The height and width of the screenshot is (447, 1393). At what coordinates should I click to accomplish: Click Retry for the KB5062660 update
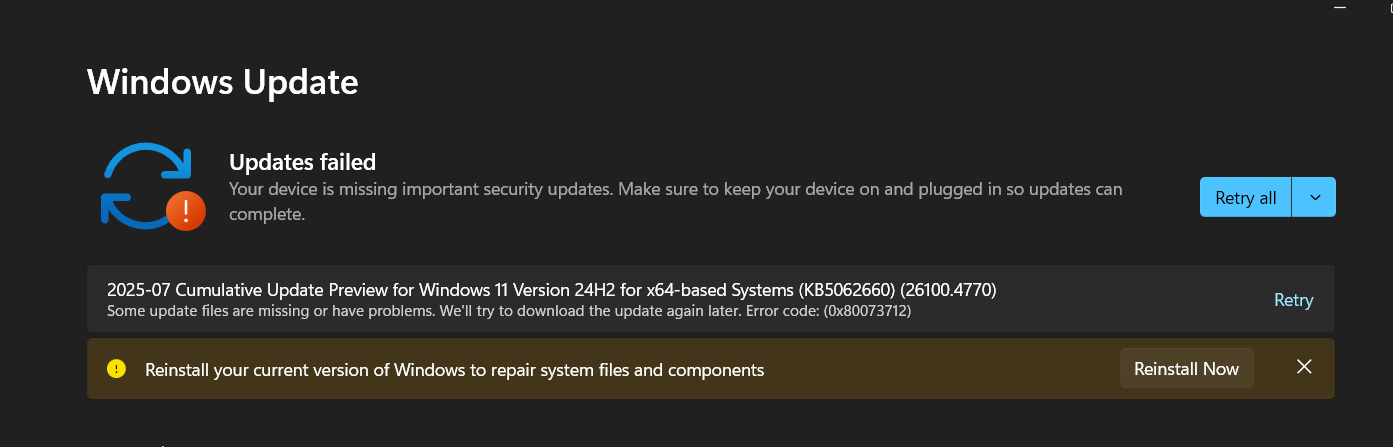[1293, 299]
